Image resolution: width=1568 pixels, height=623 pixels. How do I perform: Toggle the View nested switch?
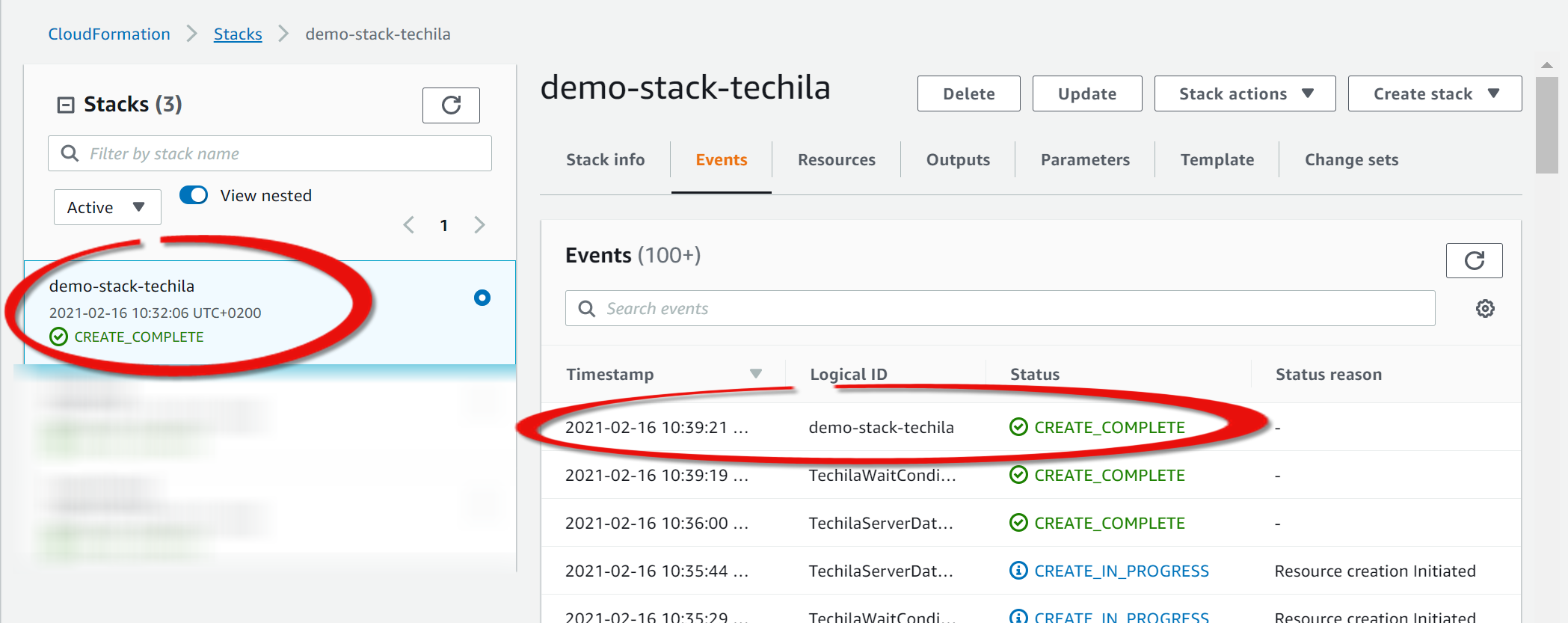pyautogui.click(x=194, y=195)
